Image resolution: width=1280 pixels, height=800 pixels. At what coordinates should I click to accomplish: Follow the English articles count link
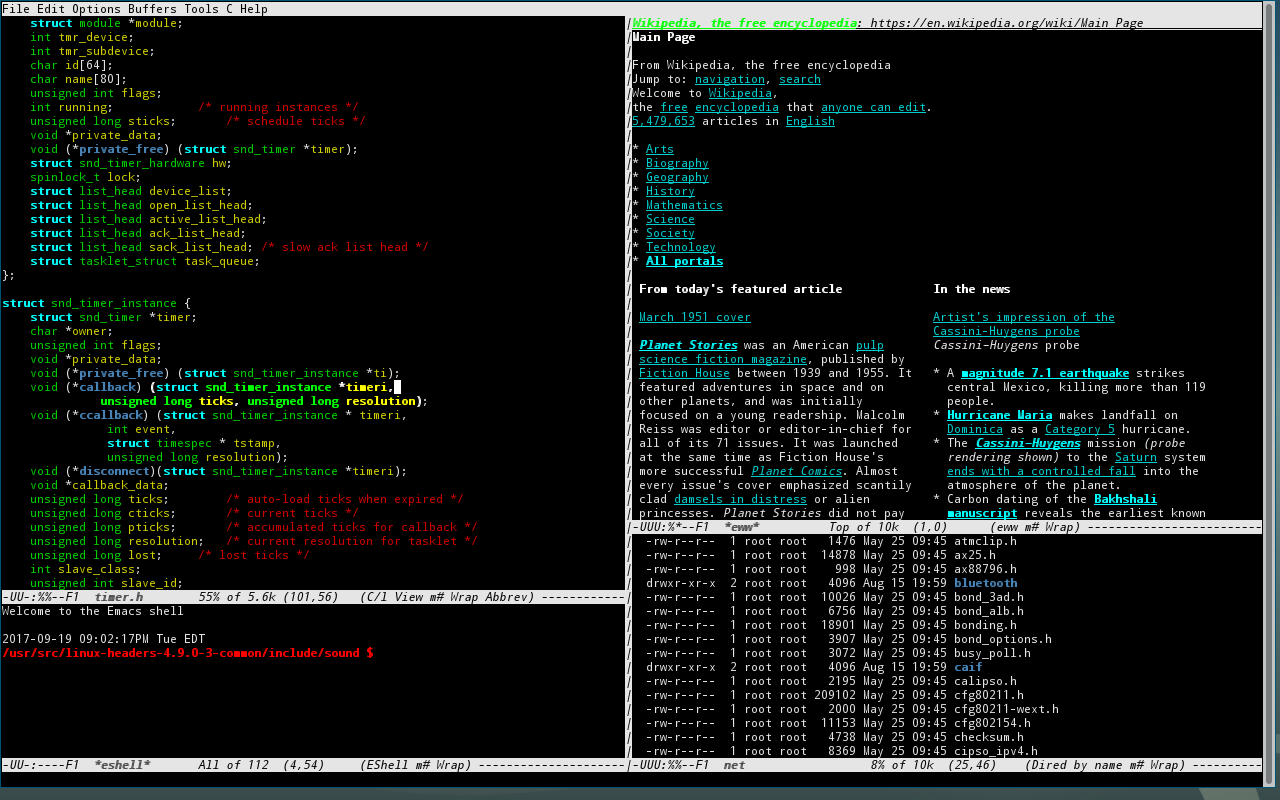tap(810, 120)
